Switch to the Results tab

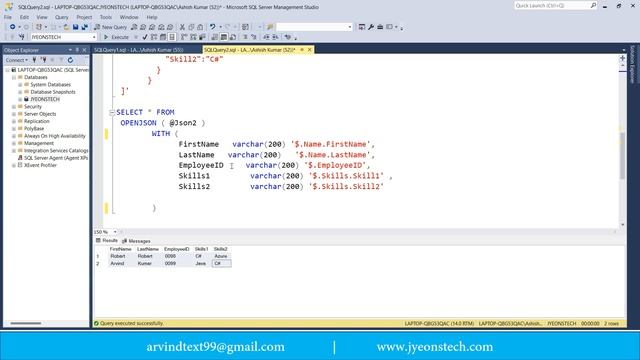tap(107, 241)
